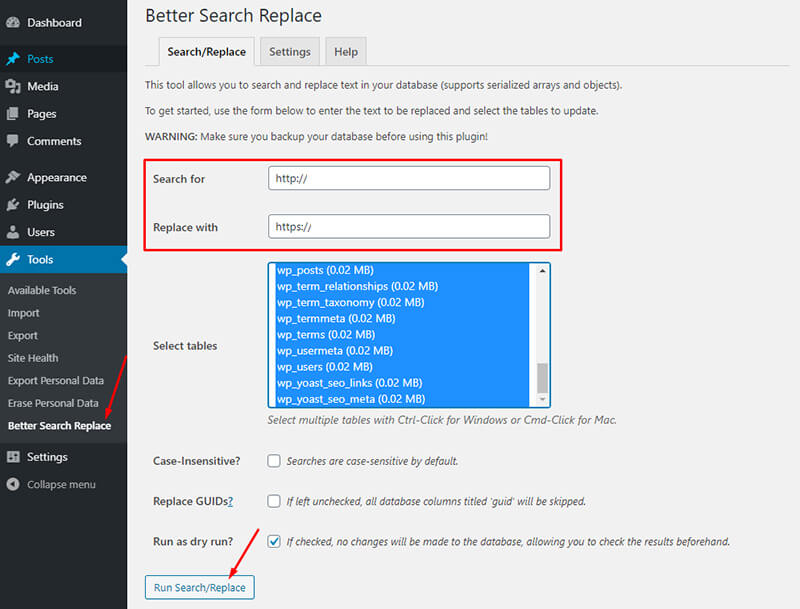The image size is (800, 609).
Task: Click tables list scroll down arrow
Action: point(543,400)
